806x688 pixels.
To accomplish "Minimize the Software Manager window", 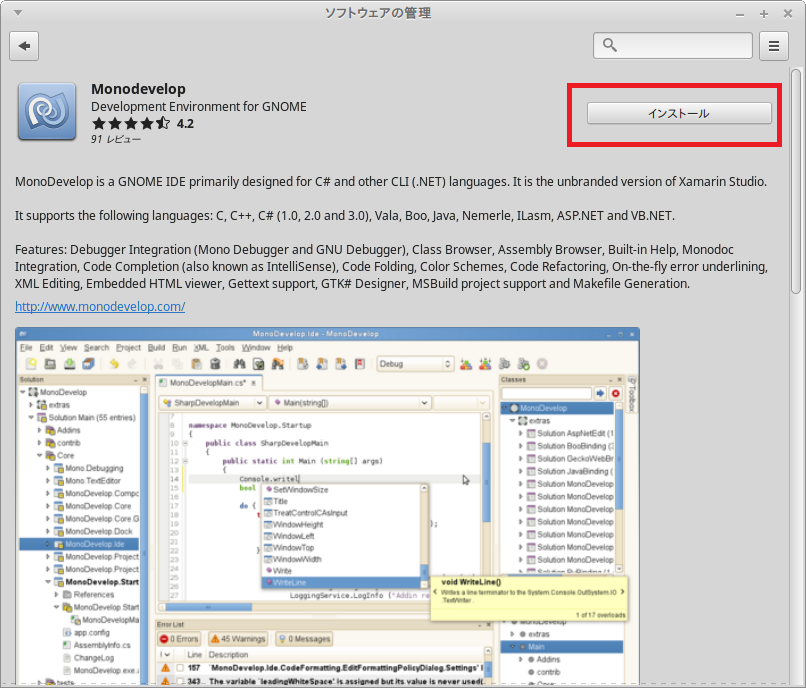I will pyautogui.click(x=740, y=14).
